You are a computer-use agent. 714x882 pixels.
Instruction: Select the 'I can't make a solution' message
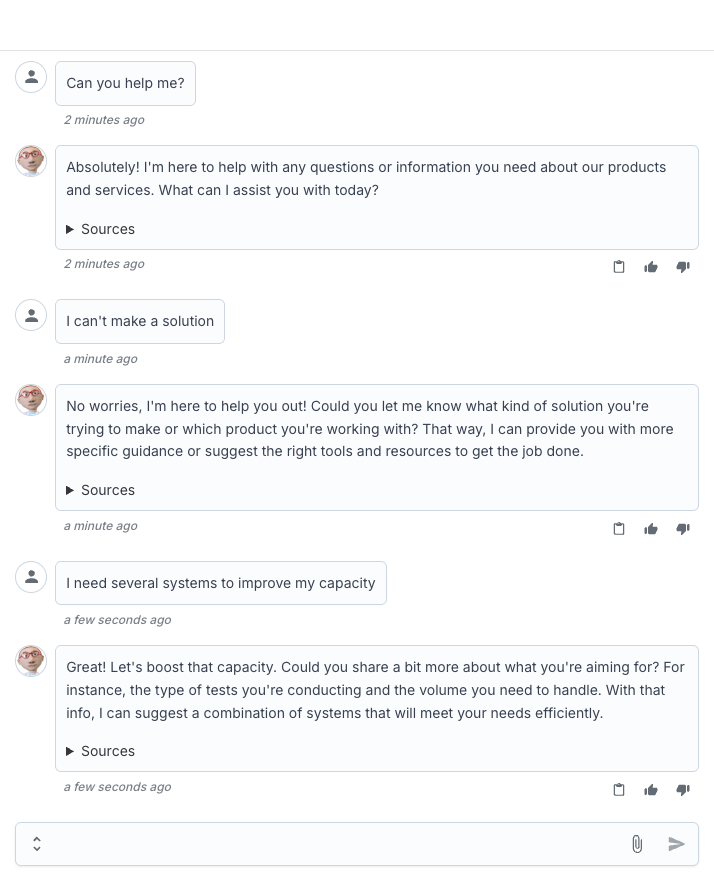pos(140,321)
